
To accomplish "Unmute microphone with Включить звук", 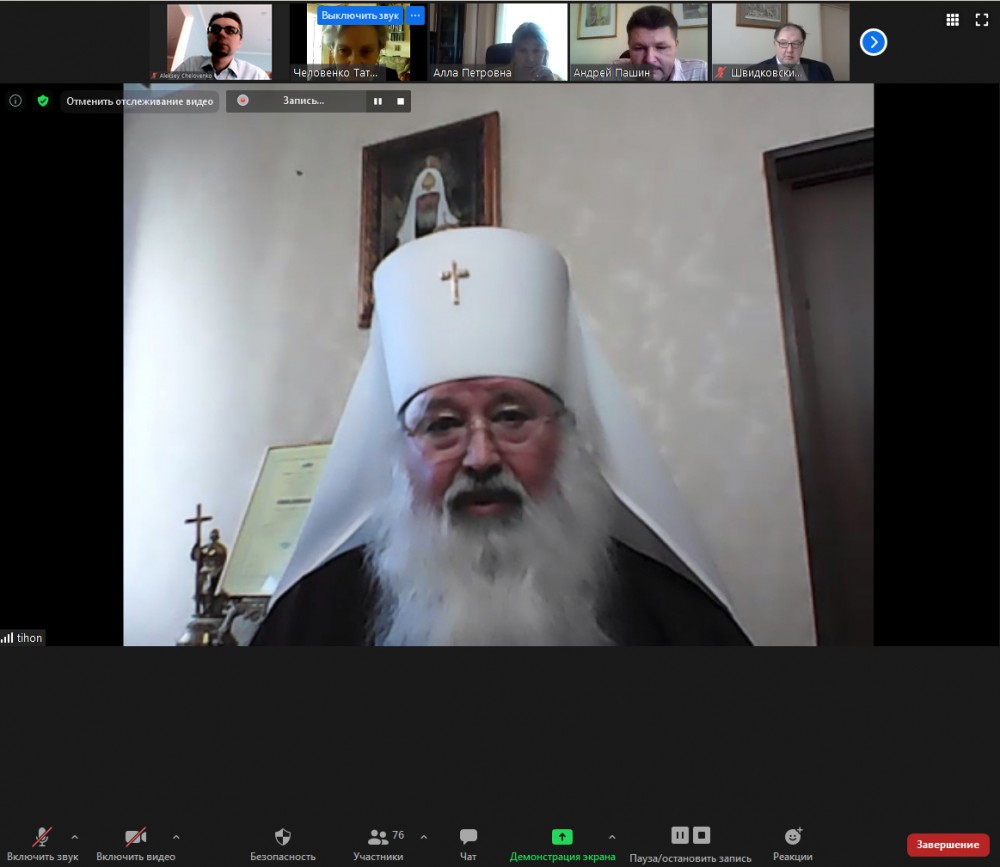I will tap(42, 837).
